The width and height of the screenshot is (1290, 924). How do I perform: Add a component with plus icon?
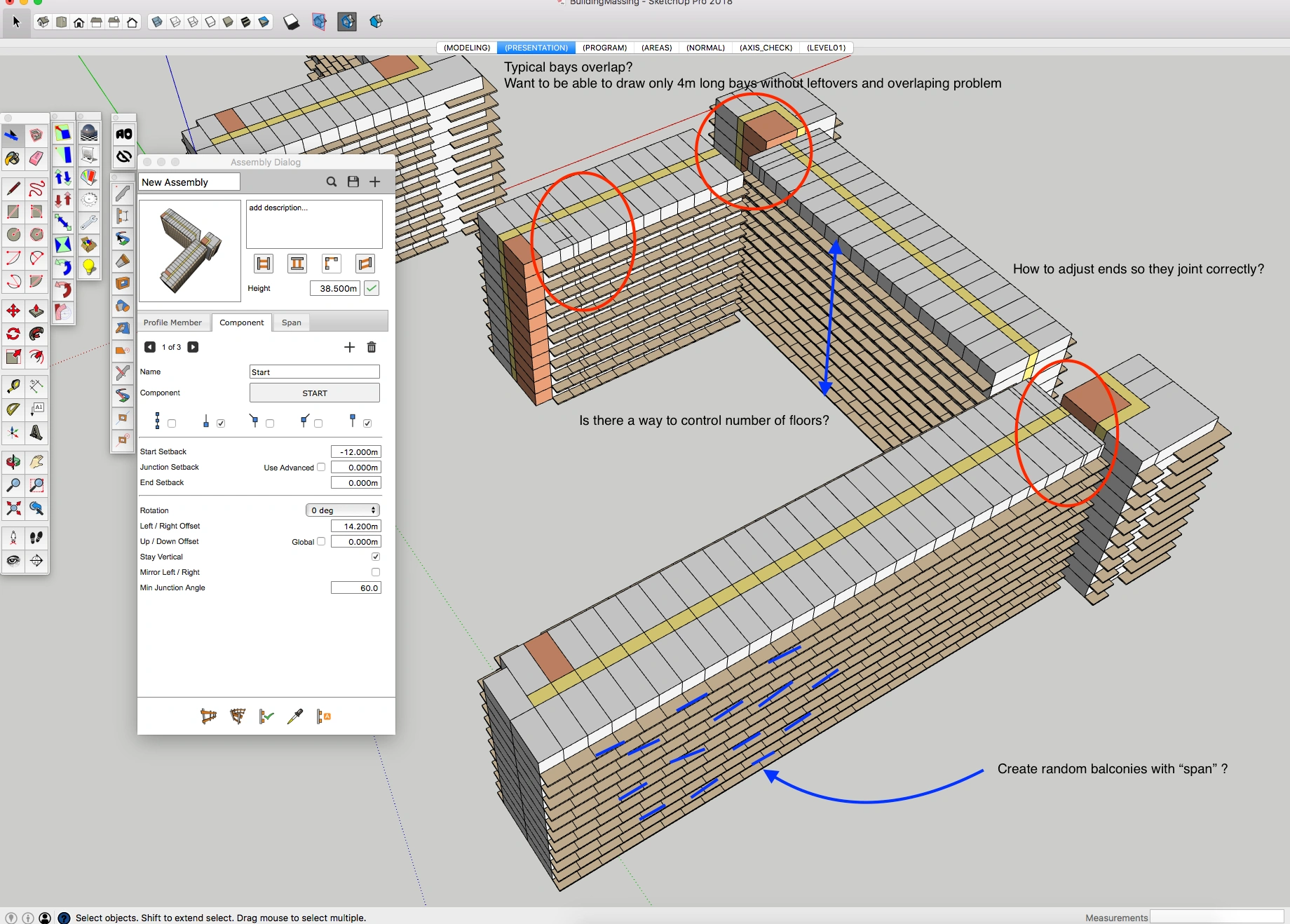(x=350, y=347)
